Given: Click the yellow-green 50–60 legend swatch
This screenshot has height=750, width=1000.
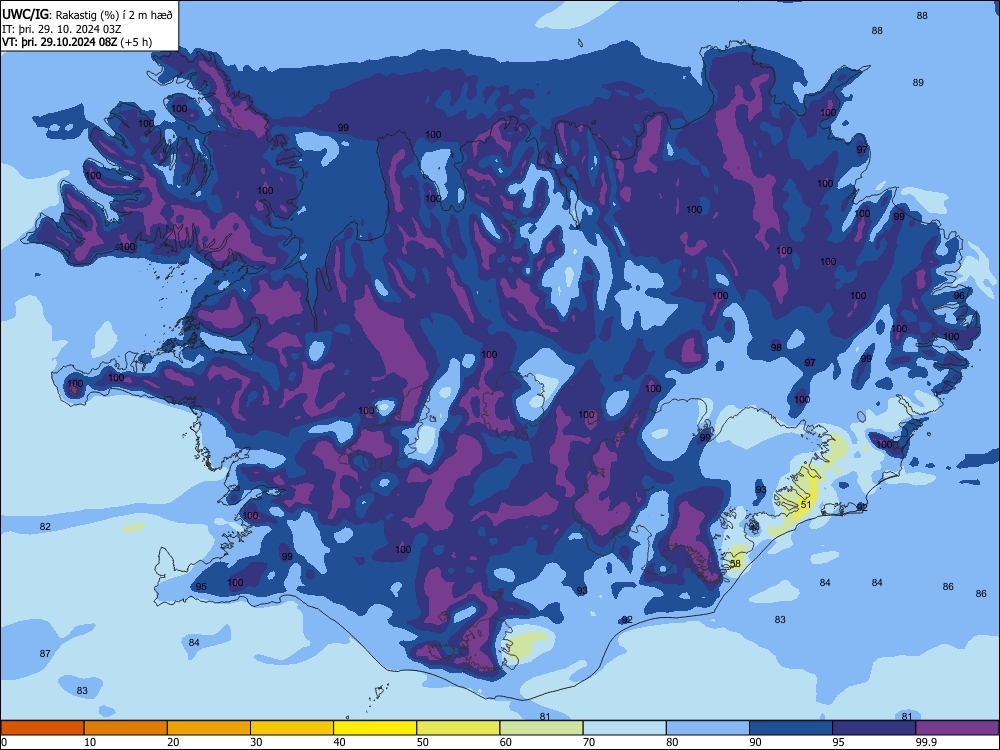Looking at the screenshot, I should tap(459, 728).
